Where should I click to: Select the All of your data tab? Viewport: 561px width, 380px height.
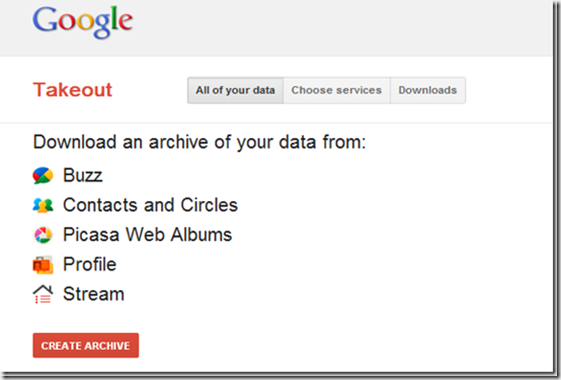[235, 90]
